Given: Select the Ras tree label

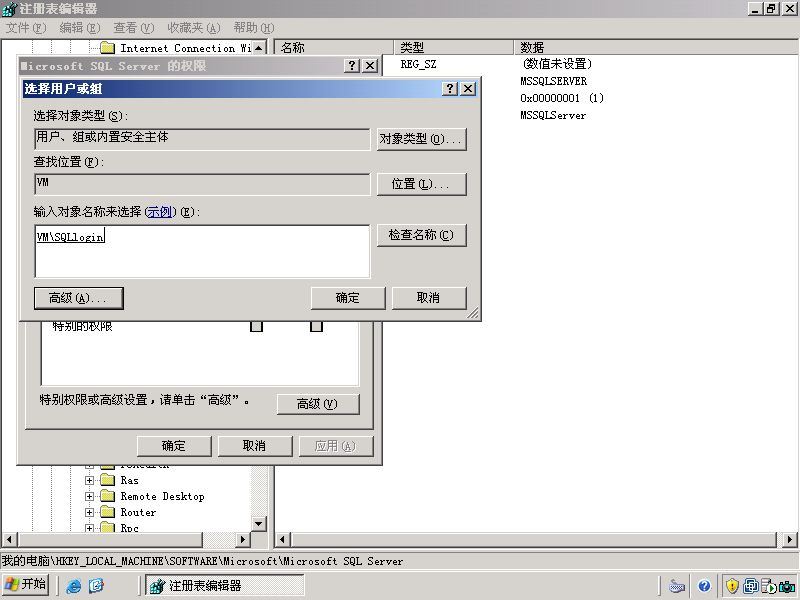Looking at the screenshot, I should [130, 480].
